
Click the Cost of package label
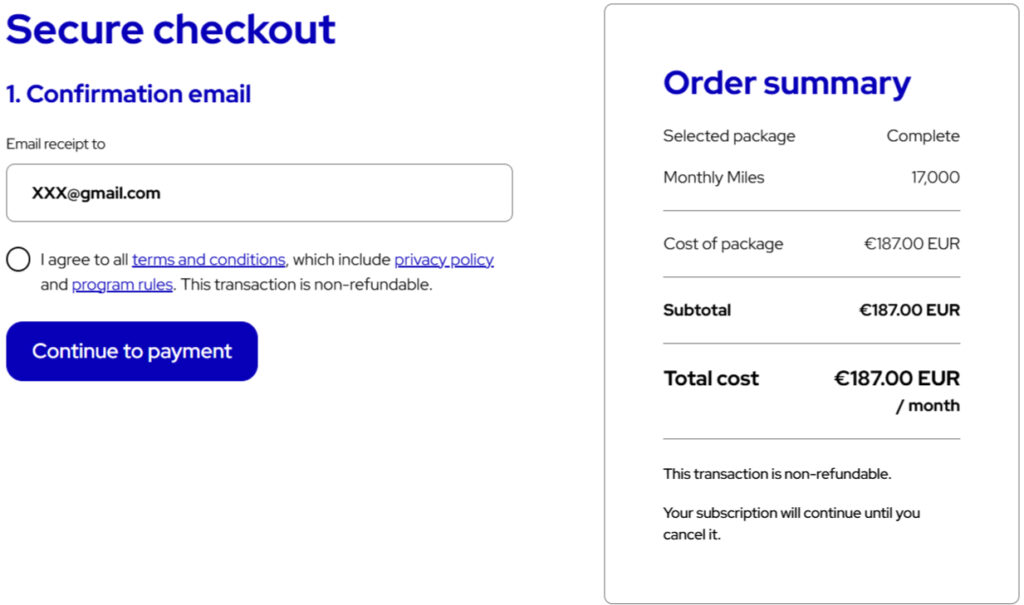723,244
